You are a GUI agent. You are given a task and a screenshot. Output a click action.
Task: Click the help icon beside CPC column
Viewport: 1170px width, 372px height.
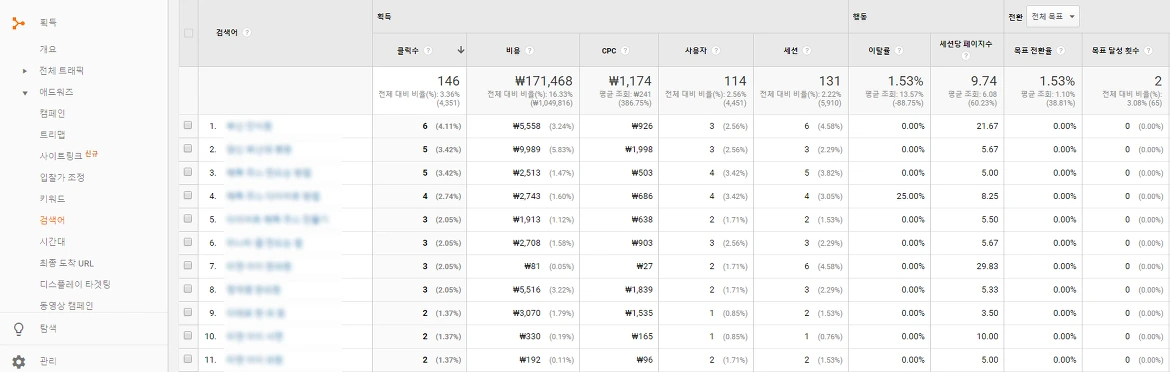(x=625, y=51)
